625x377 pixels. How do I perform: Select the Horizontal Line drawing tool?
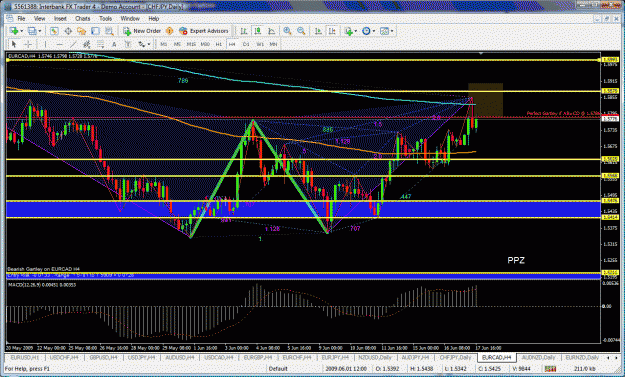[x=59, y=44]
